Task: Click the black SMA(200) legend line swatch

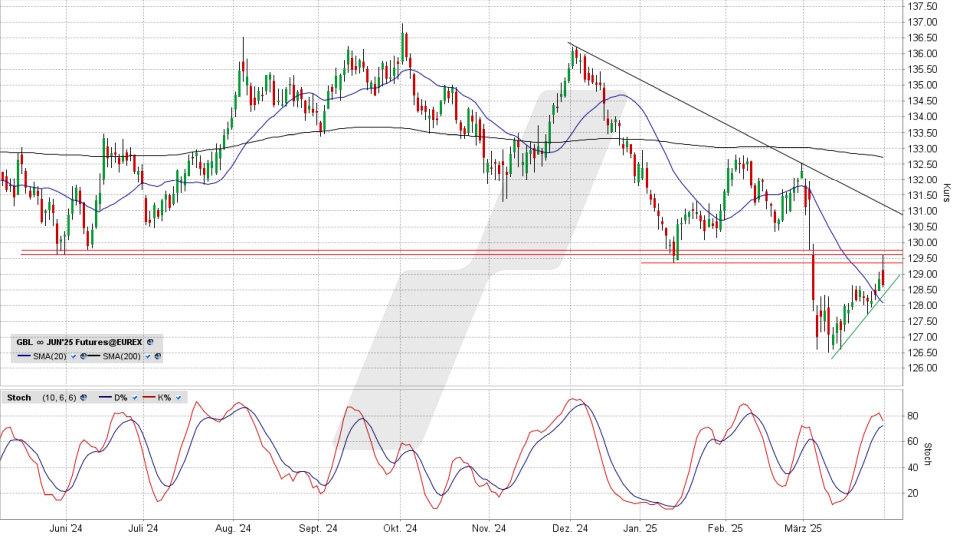Action: pyautogui.click(x=94, y=356)
